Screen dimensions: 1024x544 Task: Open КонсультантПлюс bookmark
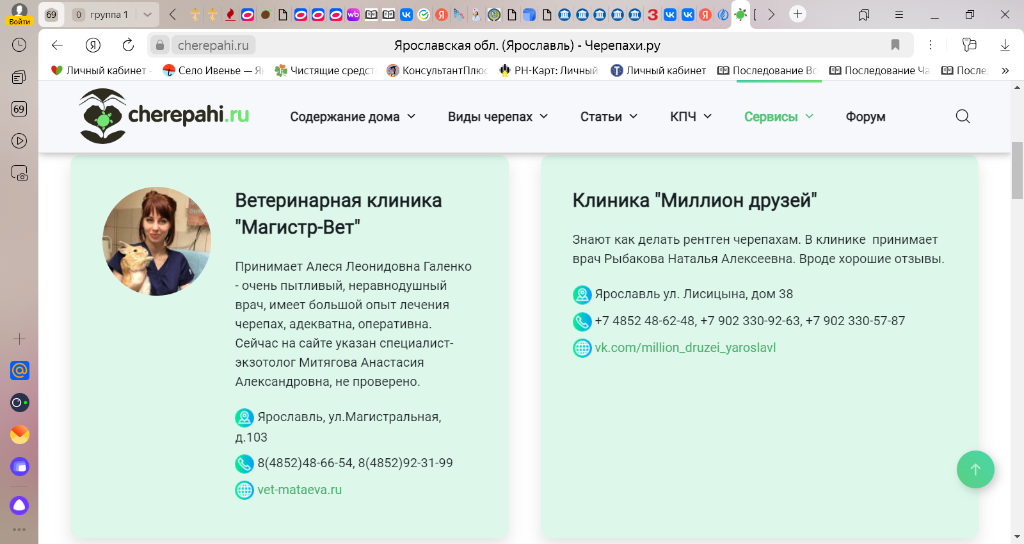437,70
